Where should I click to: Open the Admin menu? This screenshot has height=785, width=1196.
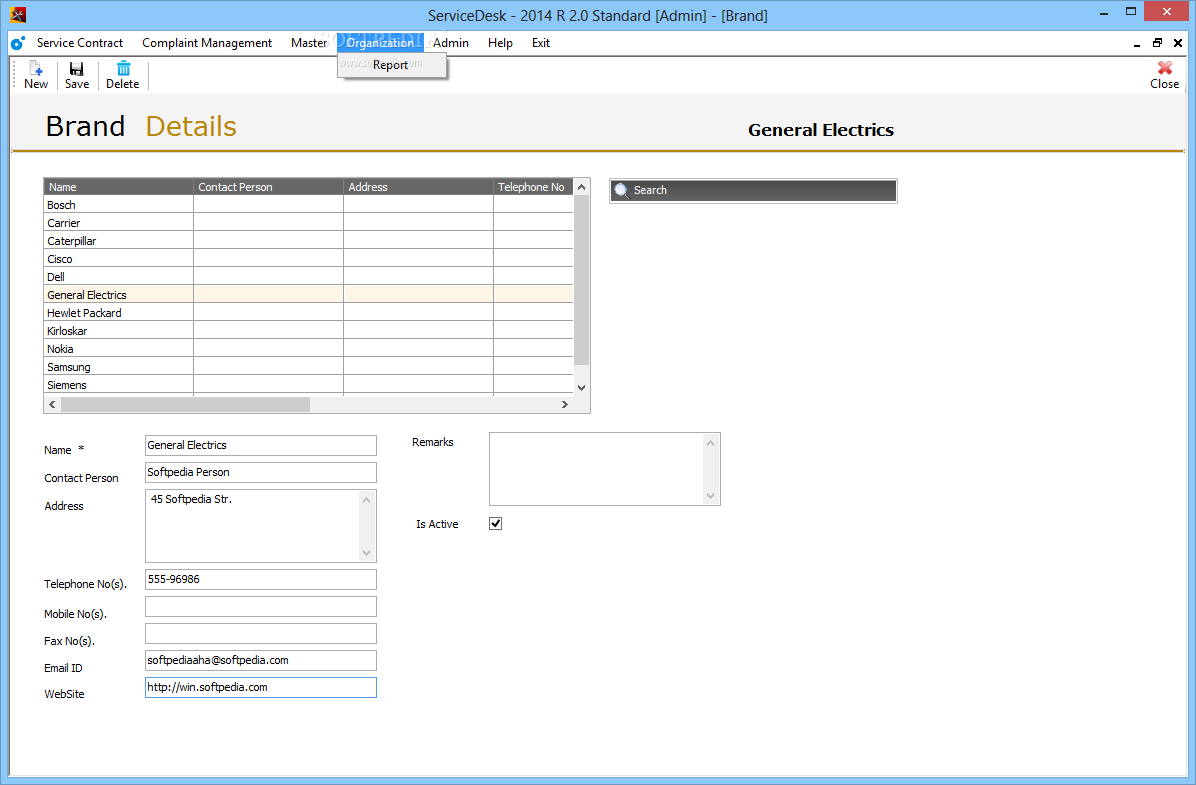tap(451, 43)
